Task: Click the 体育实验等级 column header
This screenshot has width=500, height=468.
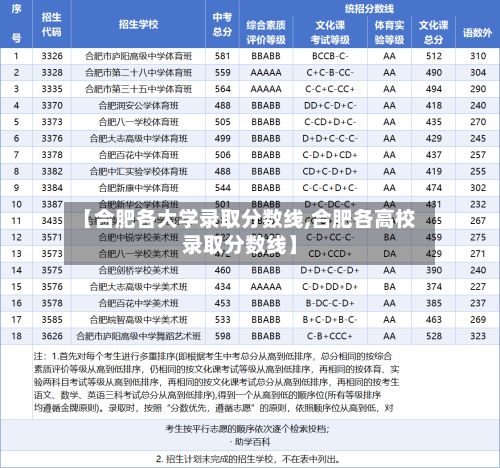Action: 389,32
